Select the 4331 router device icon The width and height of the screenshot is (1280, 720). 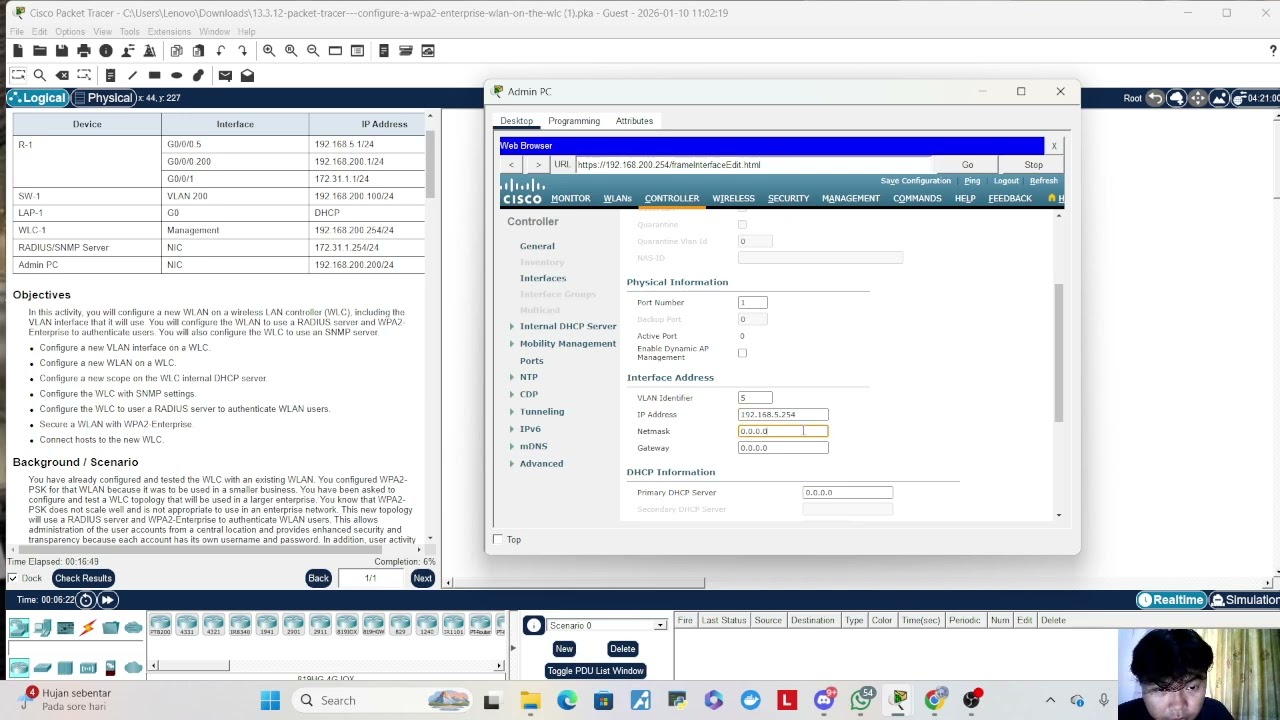(187, 626)
